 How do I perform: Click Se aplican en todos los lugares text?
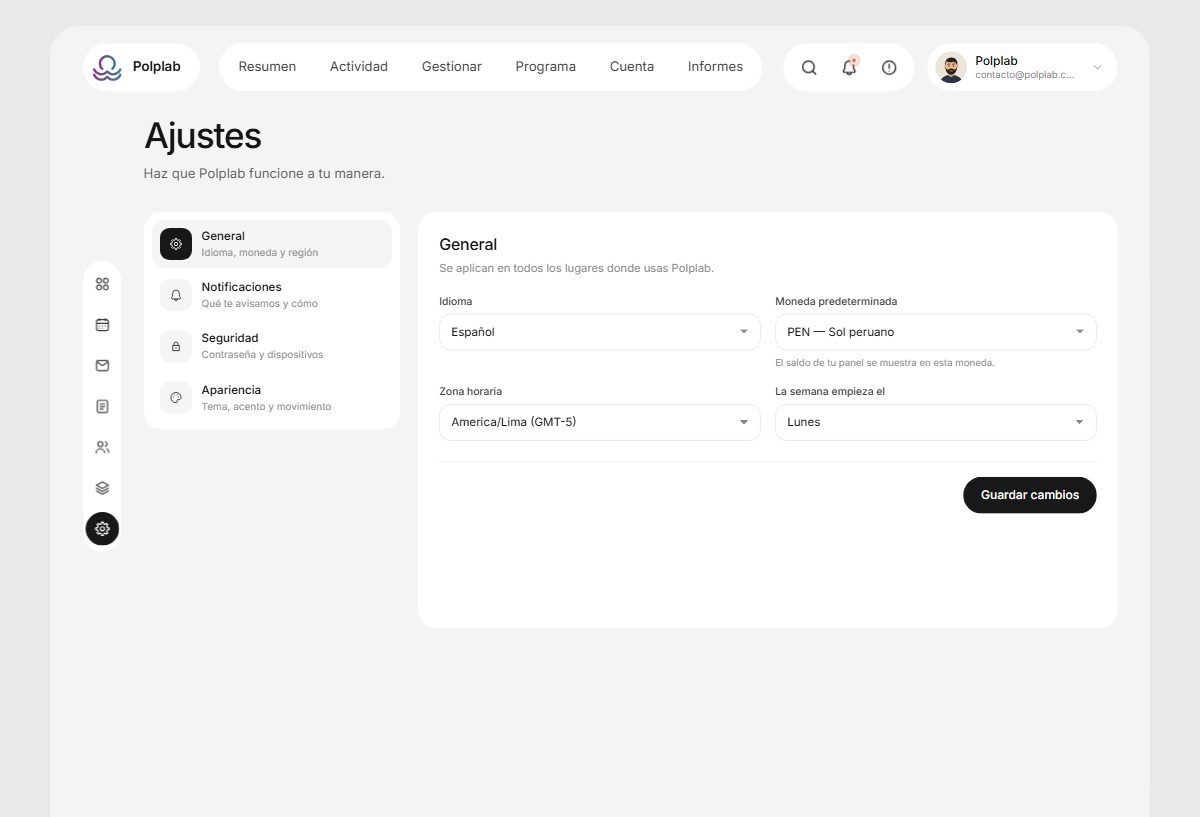(577, 268)
